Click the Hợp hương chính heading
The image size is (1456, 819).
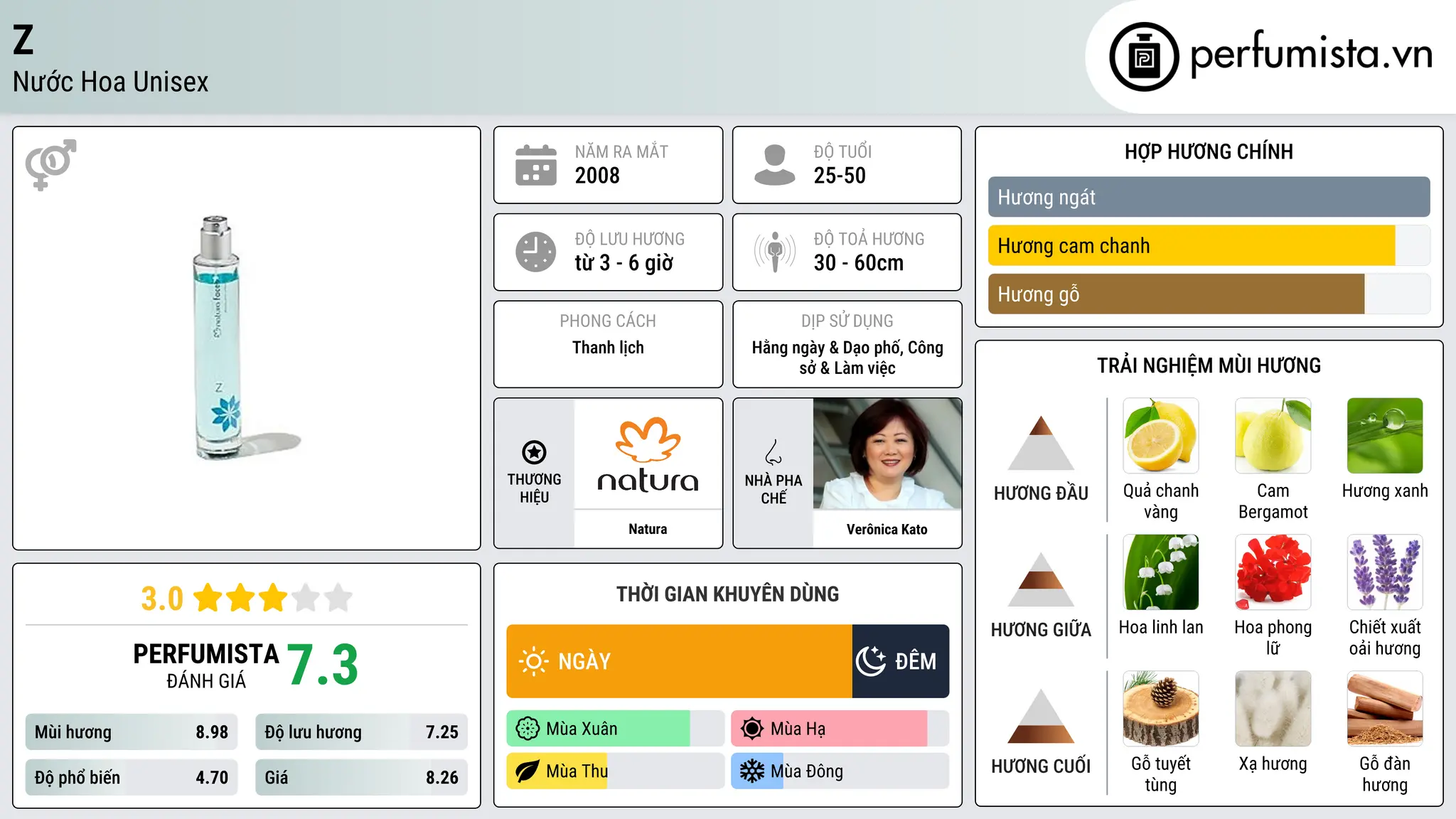point(1209,151)
